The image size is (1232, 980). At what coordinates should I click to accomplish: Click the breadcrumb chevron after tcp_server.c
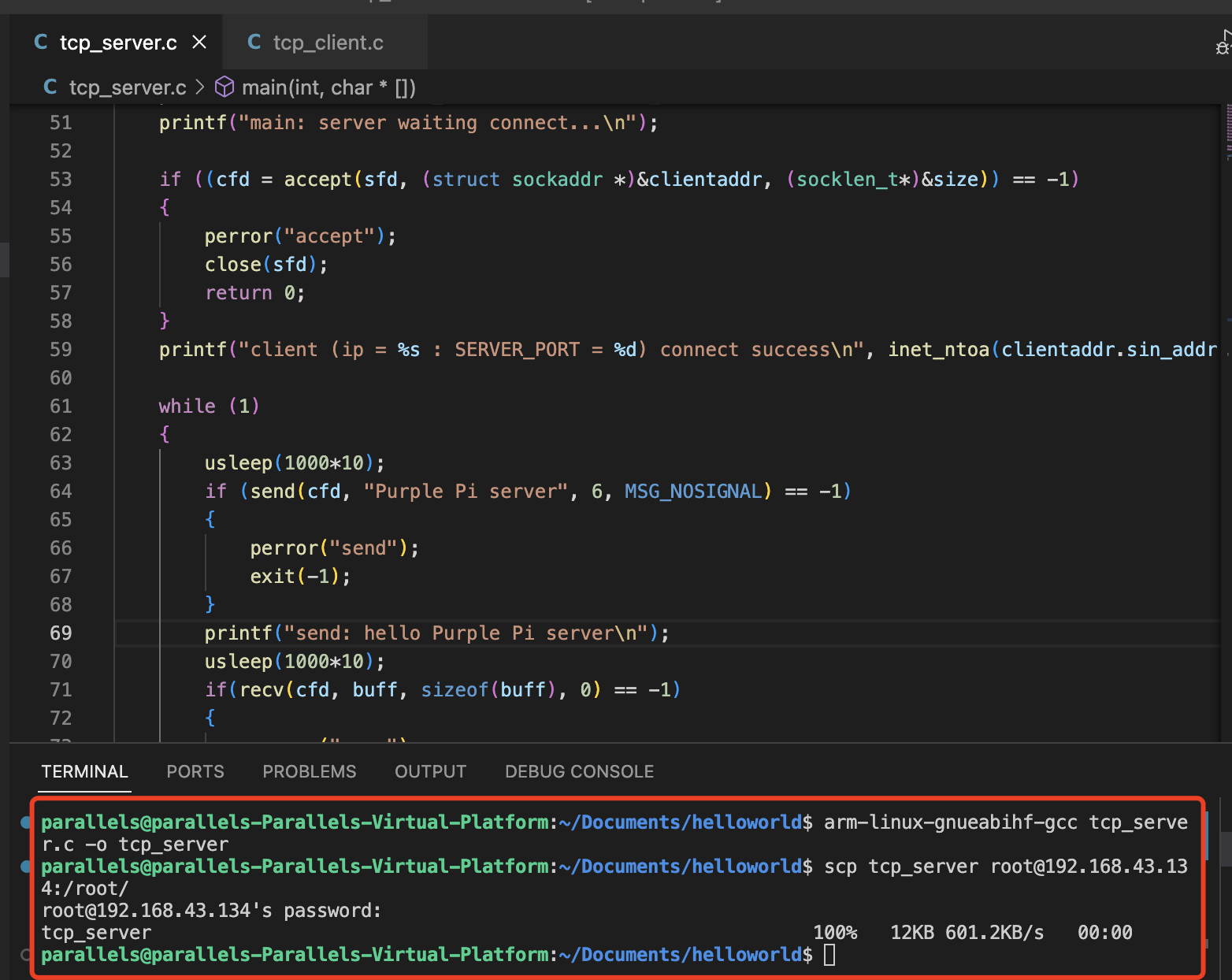(200, 87)
